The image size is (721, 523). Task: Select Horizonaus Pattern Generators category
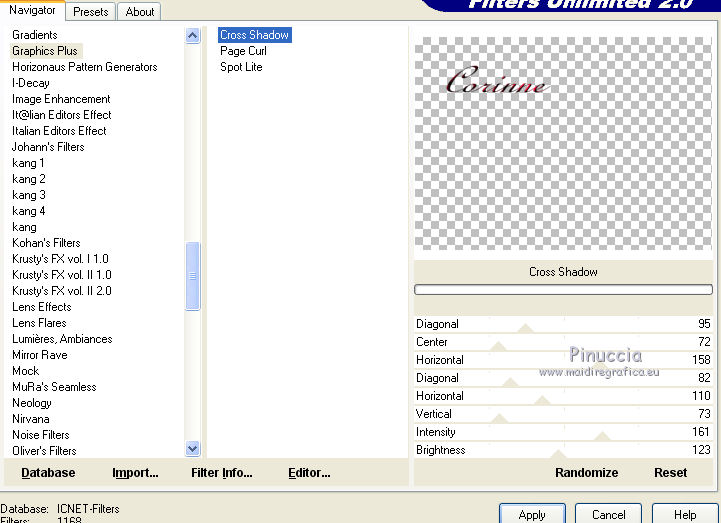(x=85, y=67)
